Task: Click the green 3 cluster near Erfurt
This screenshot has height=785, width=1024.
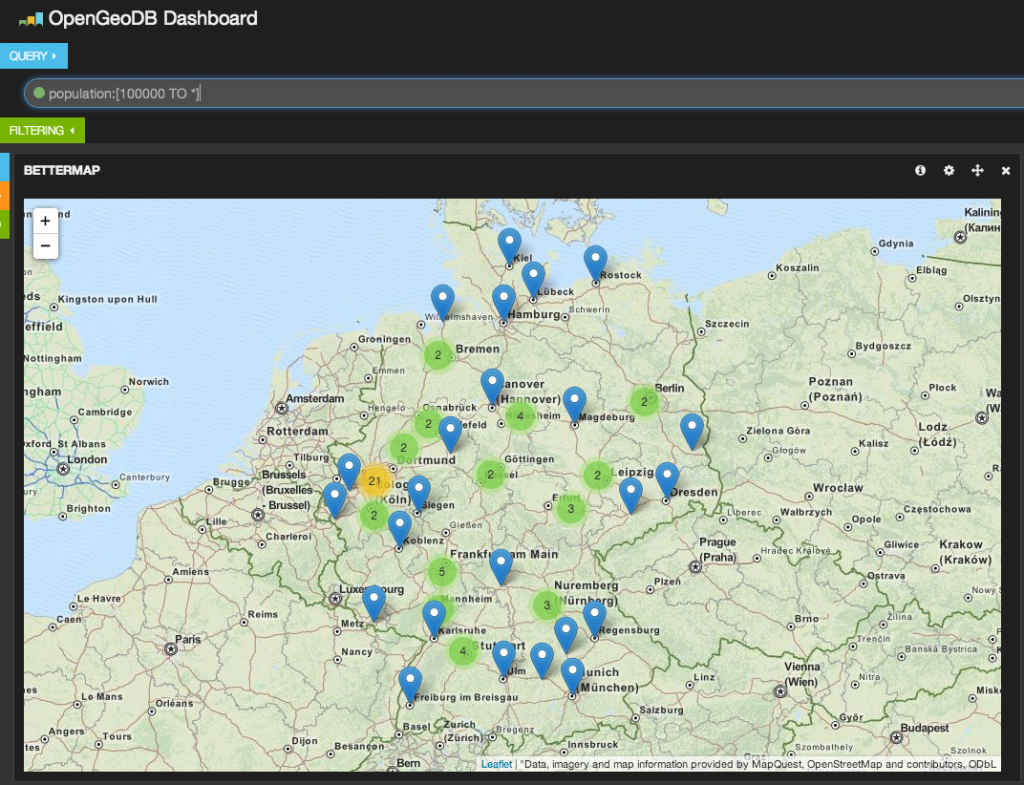Action: 571,508
